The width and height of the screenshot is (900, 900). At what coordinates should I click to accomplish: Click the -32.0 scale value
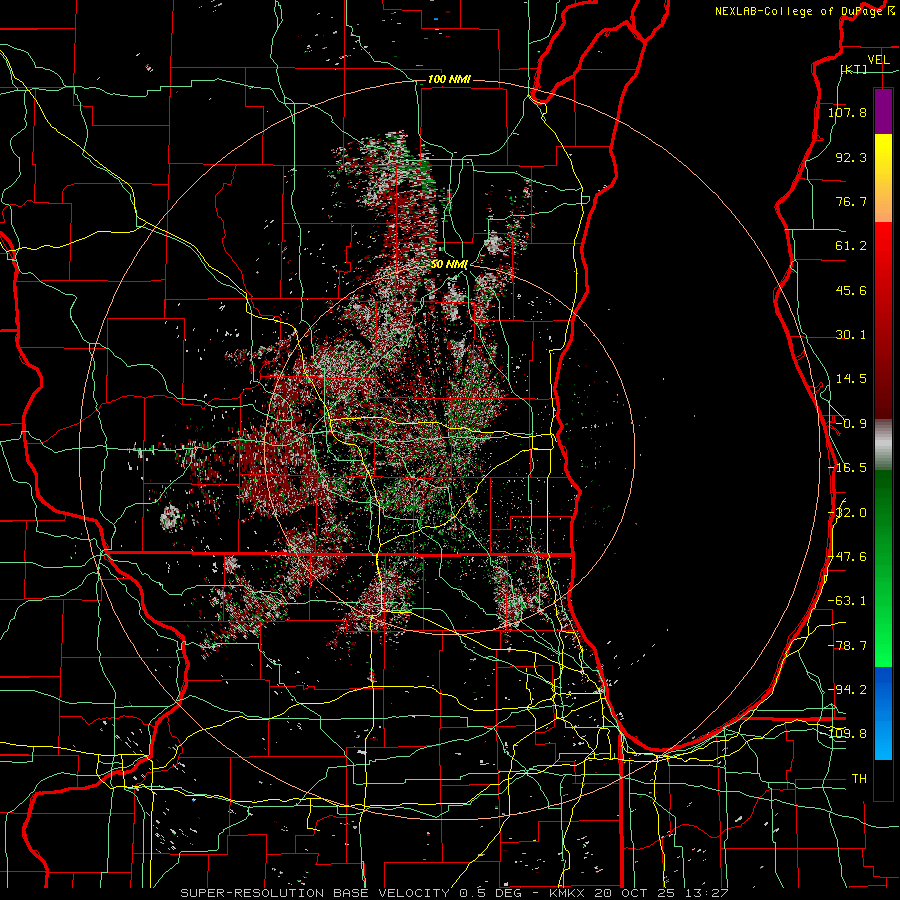pos(847,513)
